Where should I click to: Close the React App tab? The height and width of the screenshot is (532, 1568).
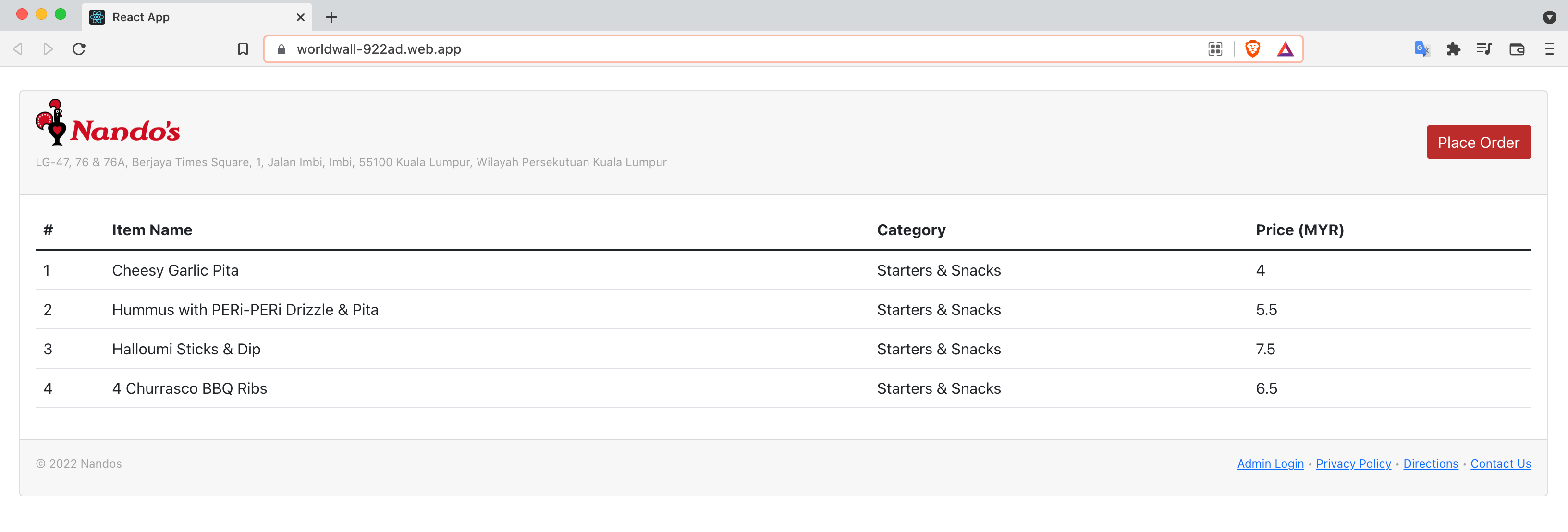(x=300, y=17)
